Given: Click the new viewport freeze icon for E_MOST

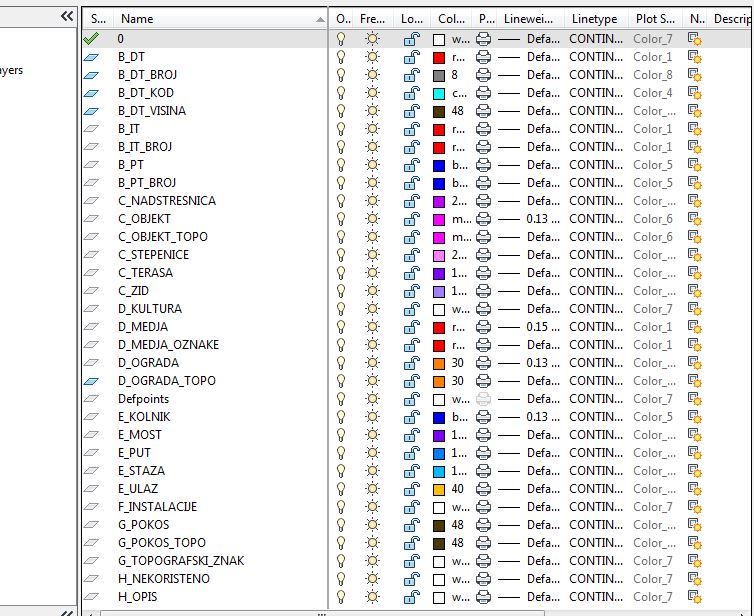Looking at the screenshot, I should 694,435.
